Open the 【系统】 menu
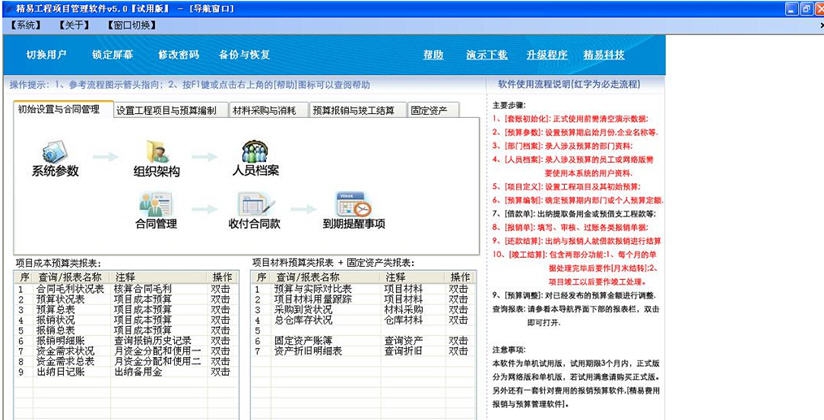Screen dimensions: 824x420 pos(25,25)
